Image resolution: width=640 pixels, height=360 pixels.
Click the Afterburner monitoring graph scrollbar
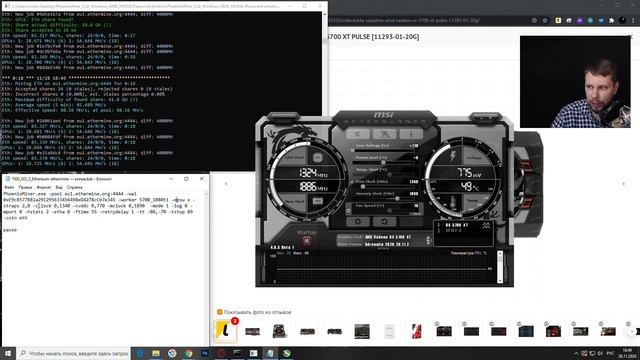point(500,267)
